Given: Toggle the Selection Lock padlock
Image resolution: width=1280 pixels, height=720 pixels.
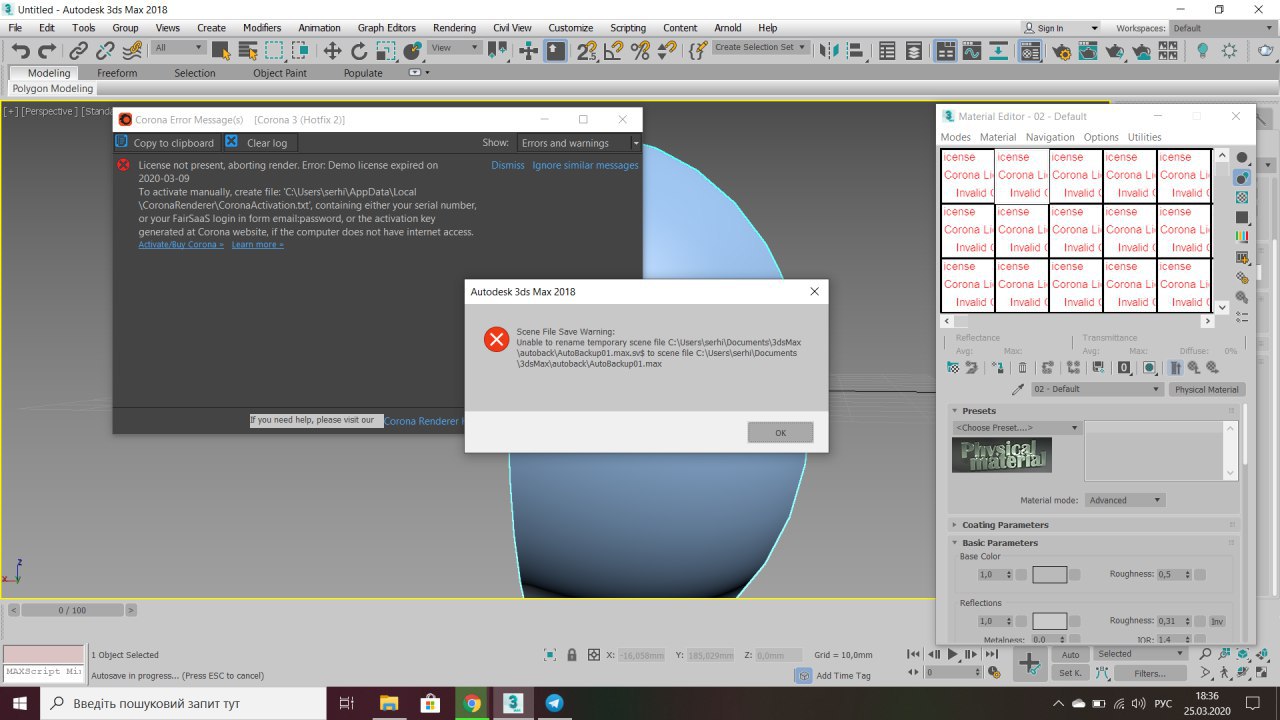Looking at the screenshot, I should 572,655.
